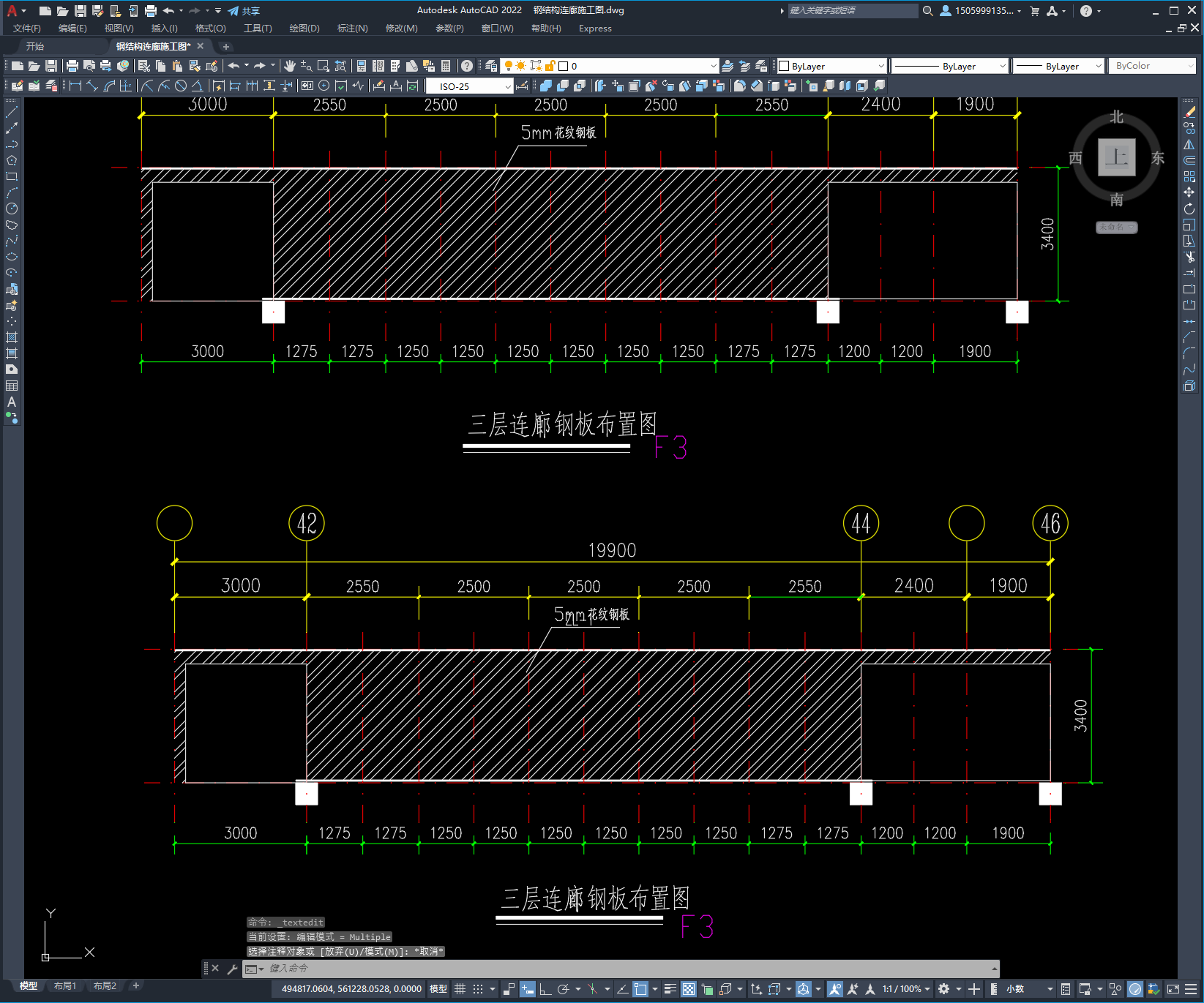Screen dimensions: 1204x1003
Task: Select the Arc Length dimension tool
Action: coord(109,86)
